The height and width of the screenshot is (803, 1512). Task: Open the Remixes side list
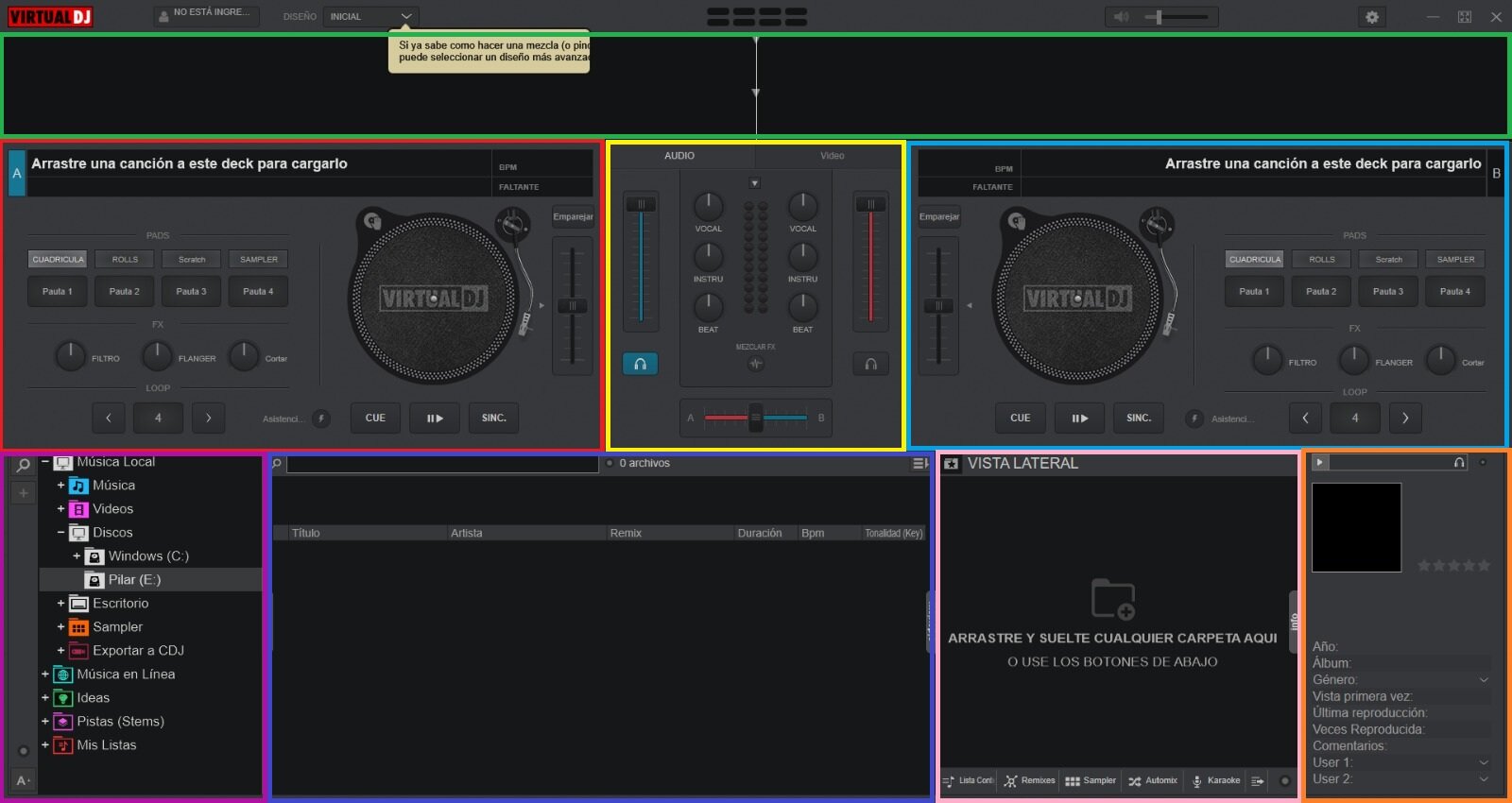pos(1029,781)
